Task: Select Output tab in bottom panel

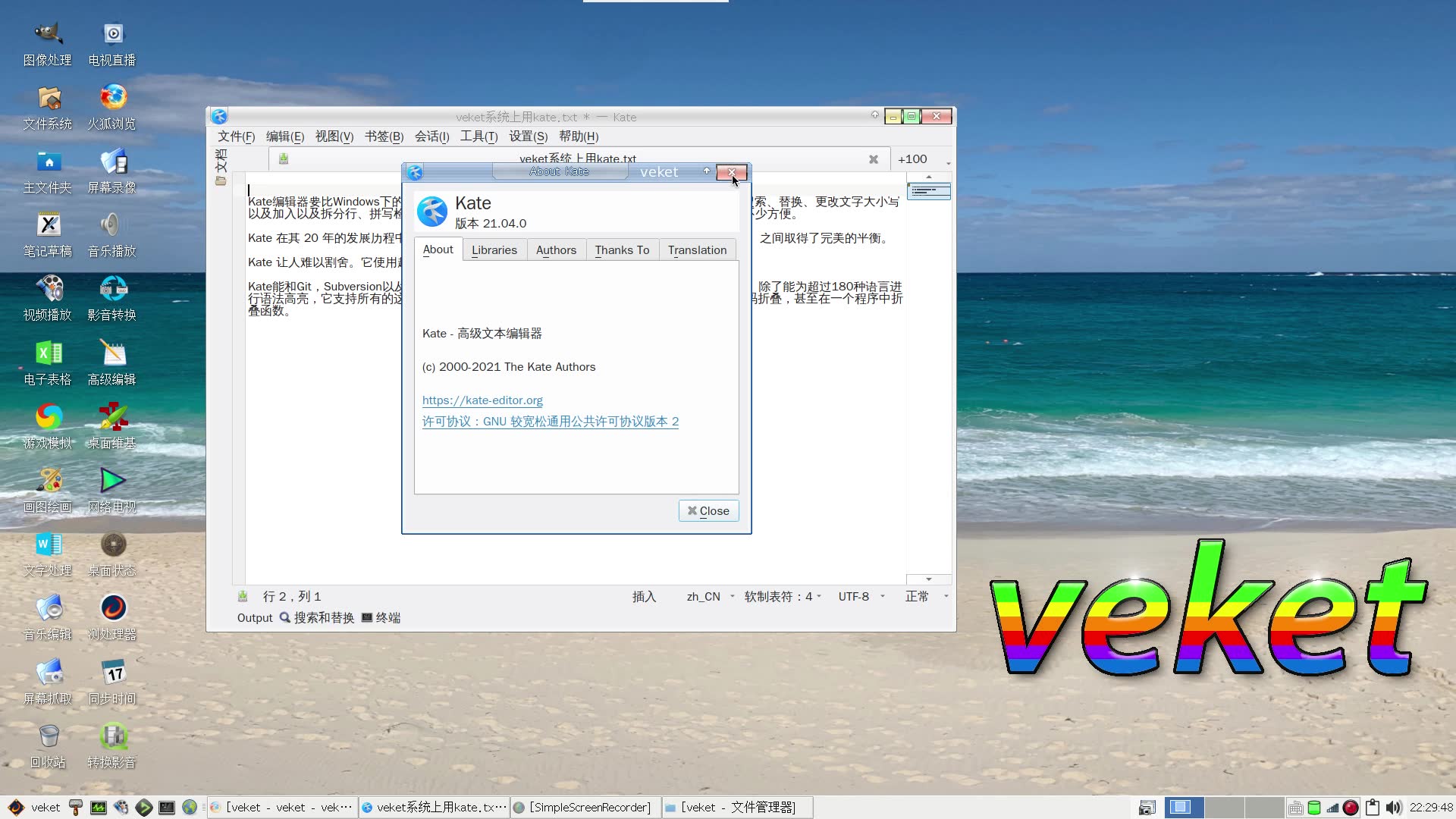Action: point(254,618)
